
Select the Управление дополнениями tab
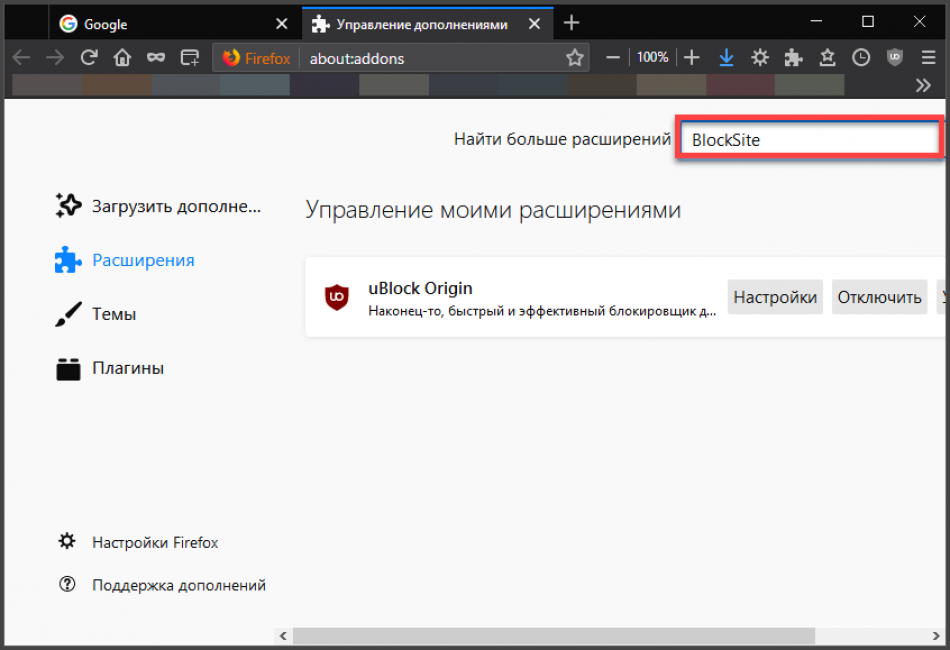point(428,24)
